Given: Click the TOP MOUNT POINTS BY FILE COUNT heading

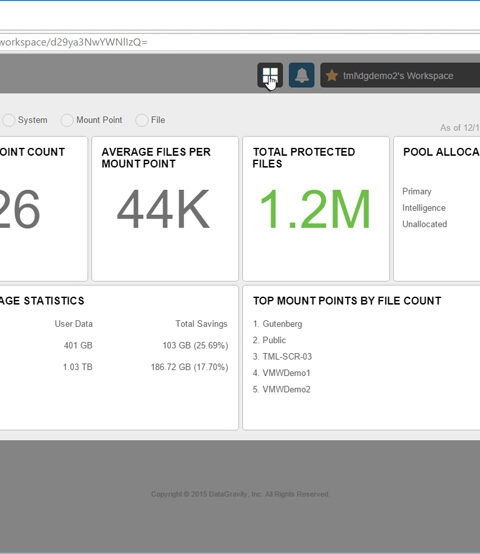Looking at the screenshot, I should [347, 301].
